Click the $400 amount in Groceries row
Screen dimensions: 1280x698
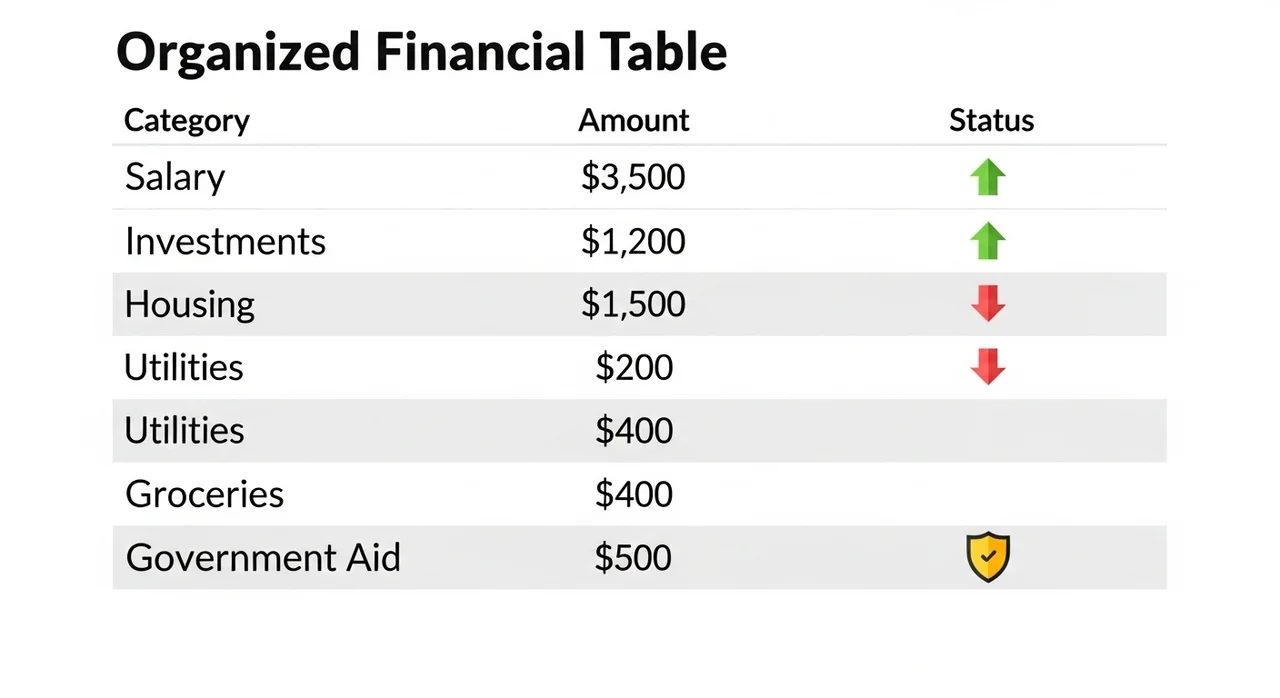634,494
